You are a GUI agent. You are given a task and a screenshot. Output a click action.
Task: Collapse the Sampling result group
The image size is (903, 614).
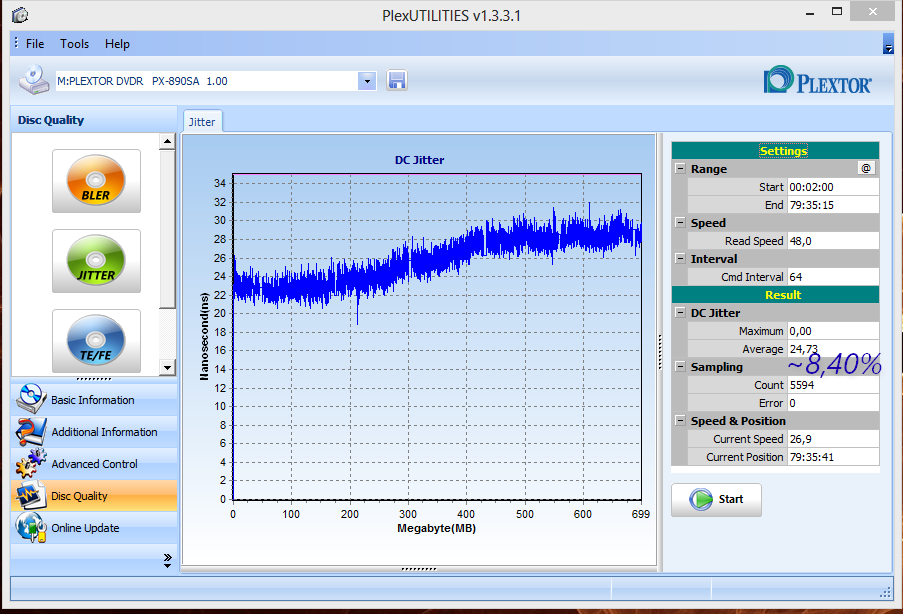coord(680,366)
